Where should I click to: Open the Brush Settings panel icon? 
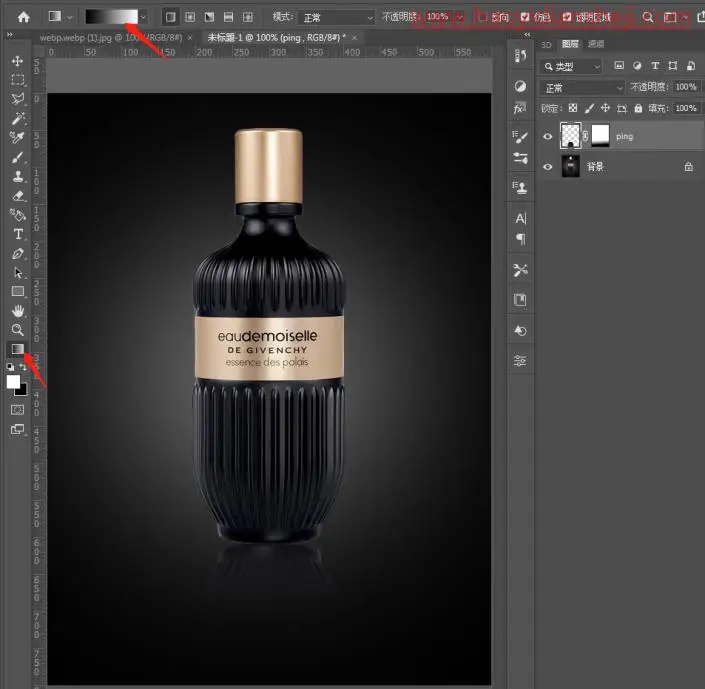(520, 137)
